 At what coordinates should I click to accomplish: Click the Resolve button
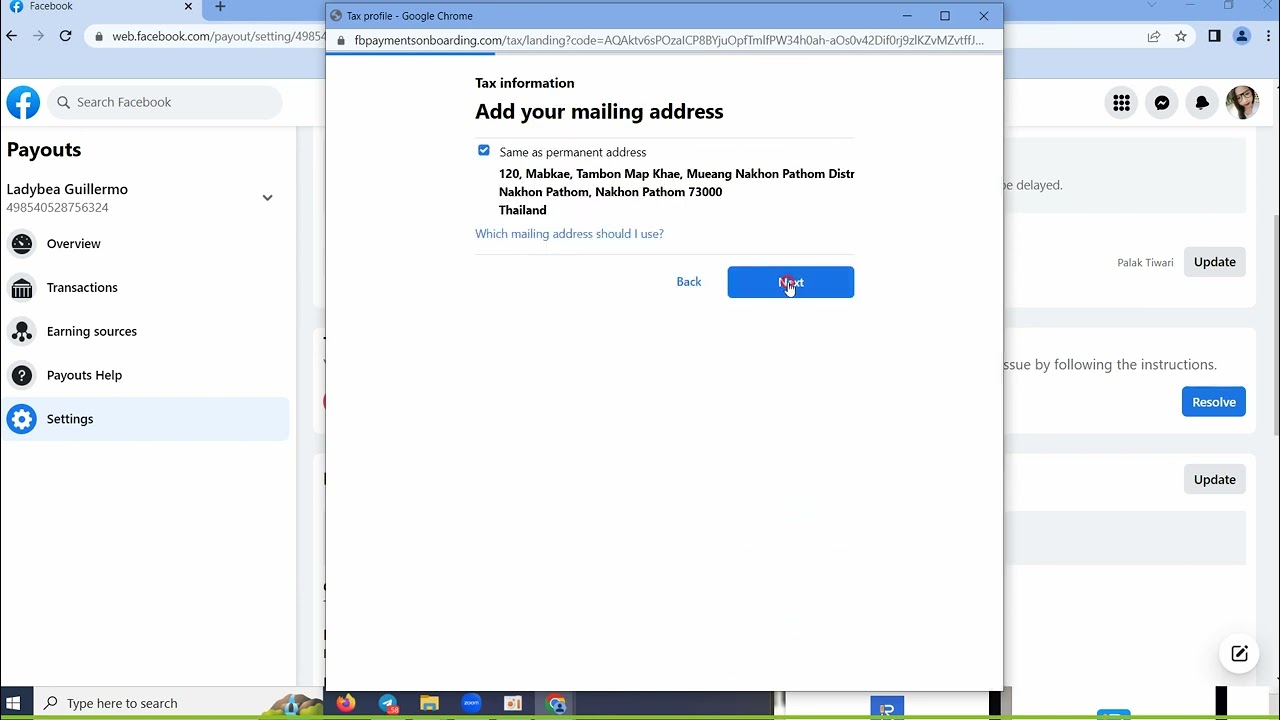1214,402
